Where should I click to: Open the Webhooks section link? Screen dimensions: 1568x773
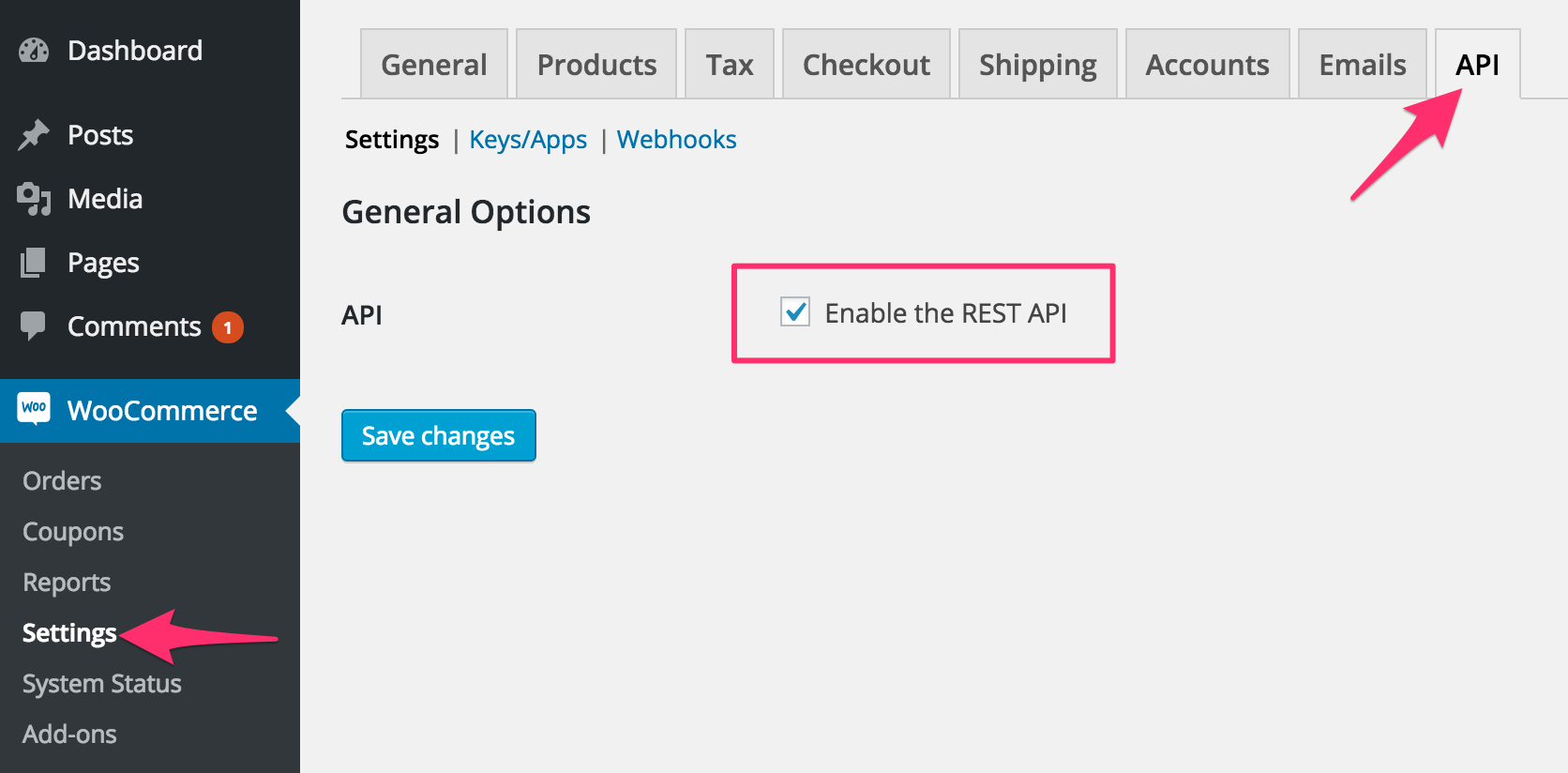676,139
